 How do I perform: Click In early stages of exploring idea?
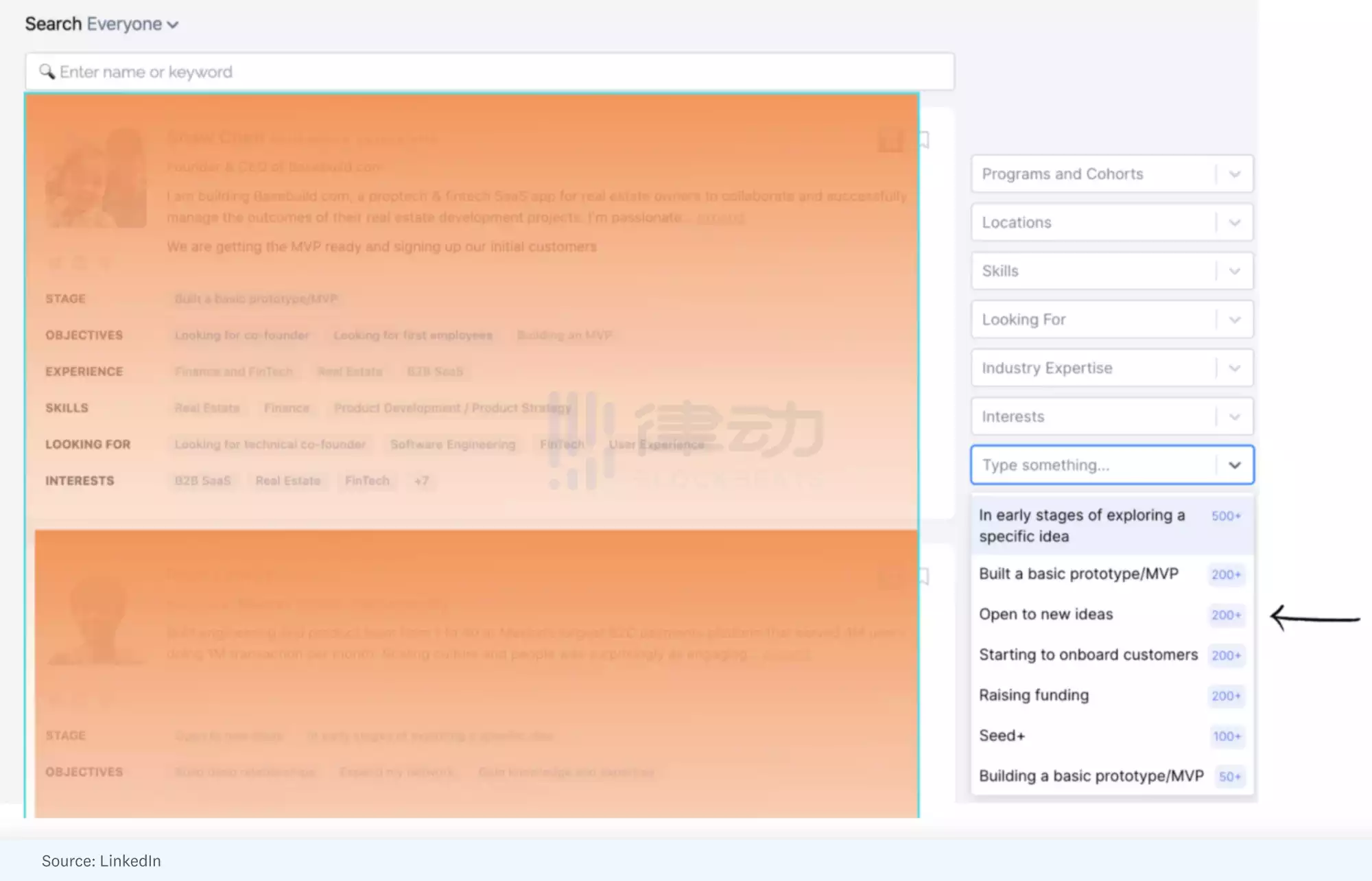1083,524
